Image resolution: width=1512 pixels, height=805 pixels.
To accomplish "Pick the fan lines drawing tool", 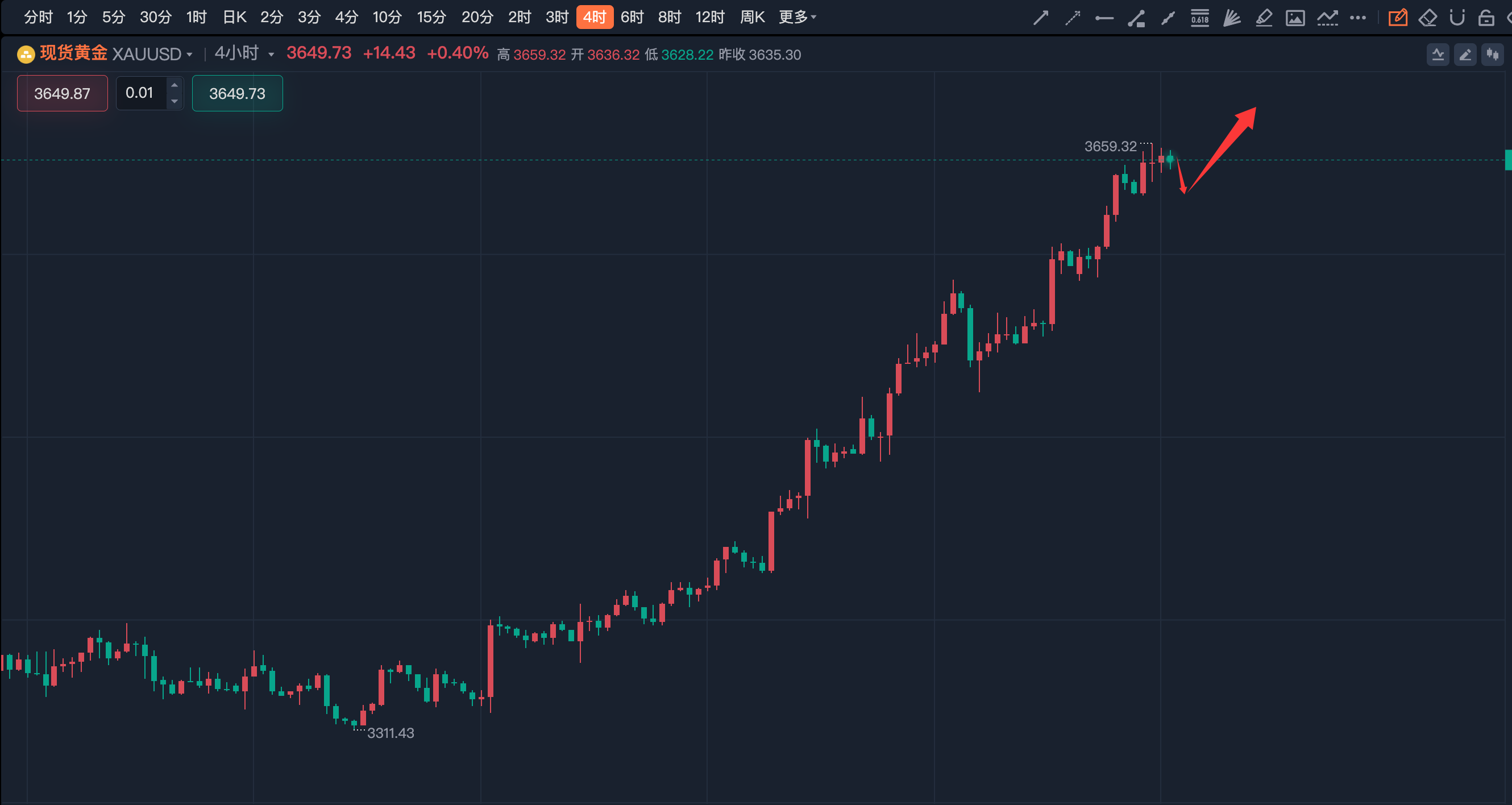I will (1231, 18).
